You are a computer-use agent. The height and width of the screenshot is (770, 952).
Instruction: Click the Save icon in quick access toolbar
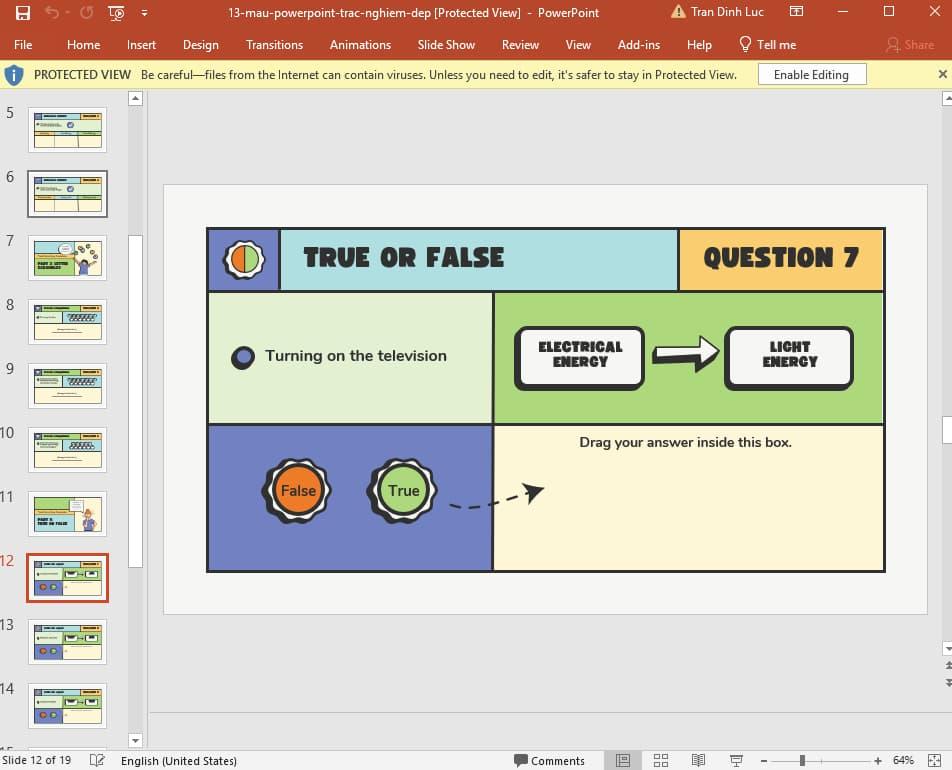pos(23,13)
